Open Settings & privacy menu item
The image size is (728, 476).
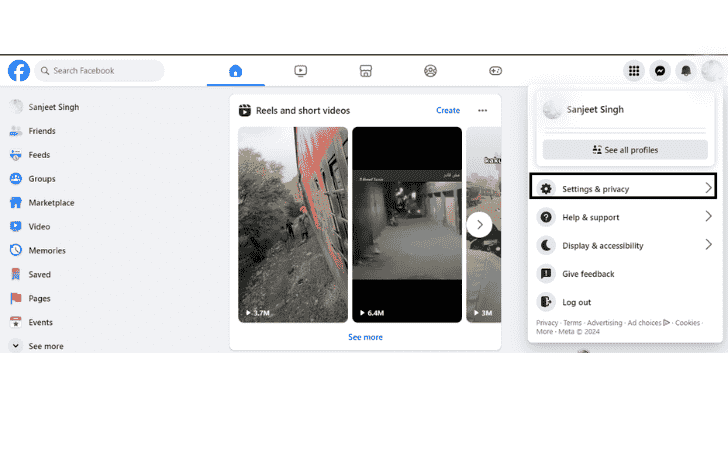tap(623, 186)
